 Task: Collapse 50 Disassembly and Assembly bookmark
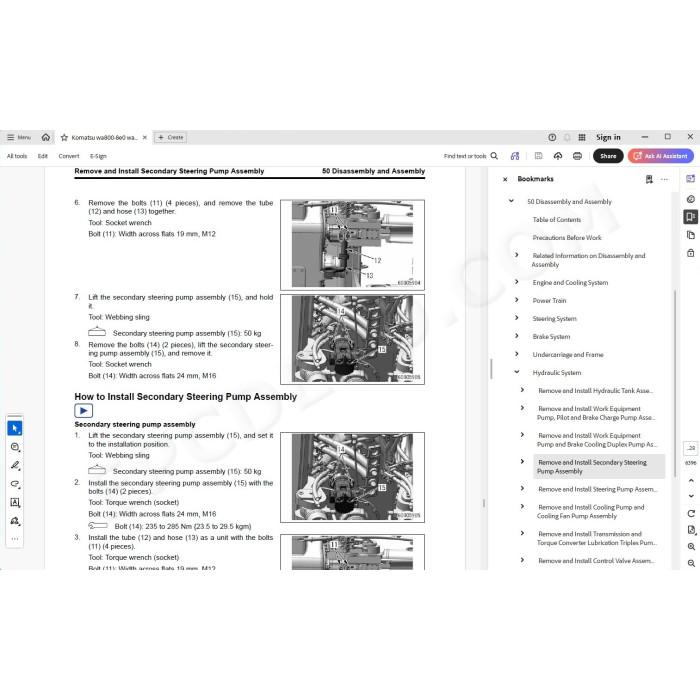click(x=511, y=201)
